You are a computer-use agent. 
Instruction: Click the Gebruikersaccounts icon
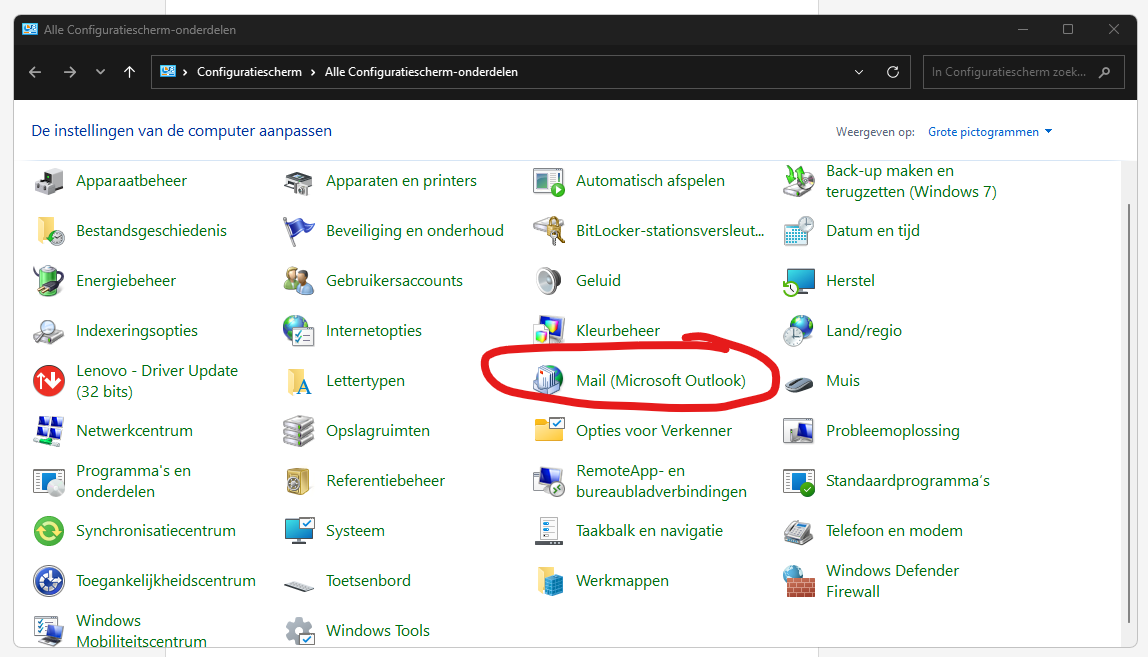(299, 281)
